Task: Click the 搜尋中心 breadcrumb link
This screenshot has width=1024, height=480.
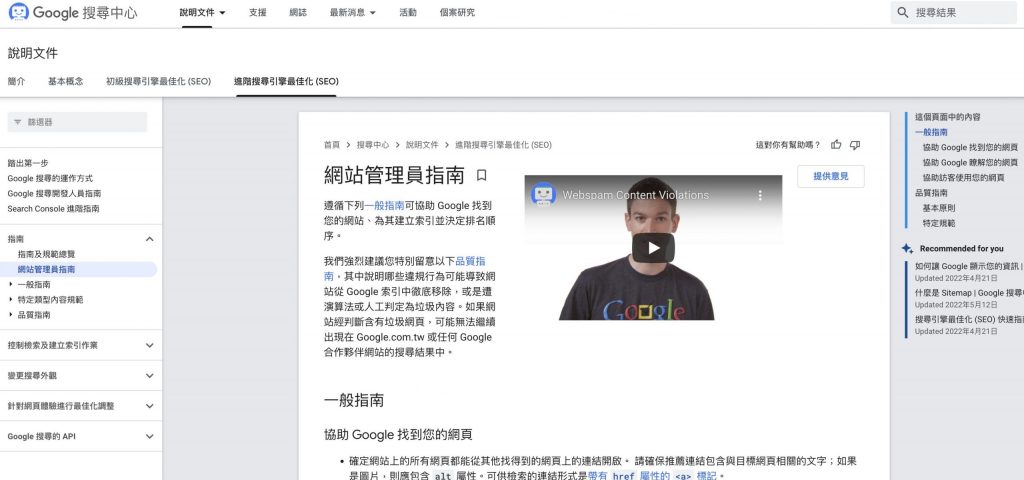Action: pos(373,145)
